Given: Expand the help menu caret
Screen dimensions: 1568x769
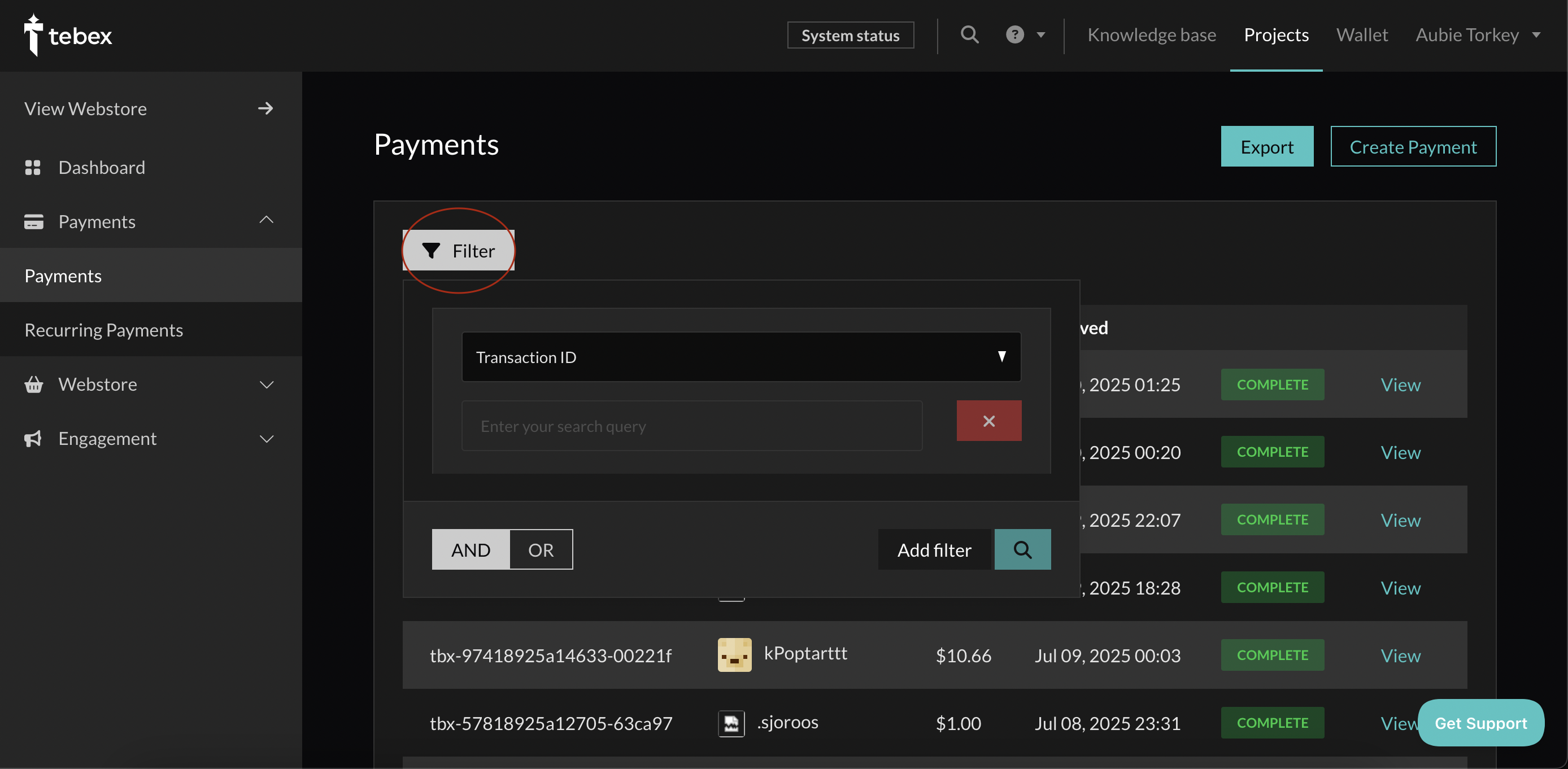Looking at the screenshot, I should (1041, 34).
